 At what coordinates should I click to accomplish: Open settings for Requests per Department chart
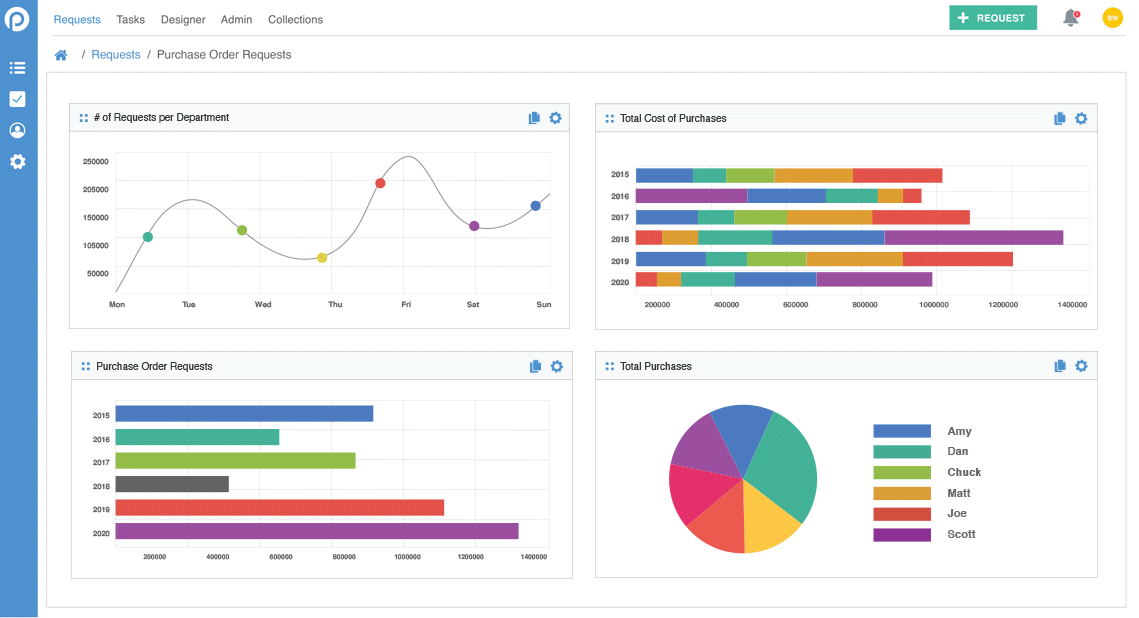click(555, 118)
